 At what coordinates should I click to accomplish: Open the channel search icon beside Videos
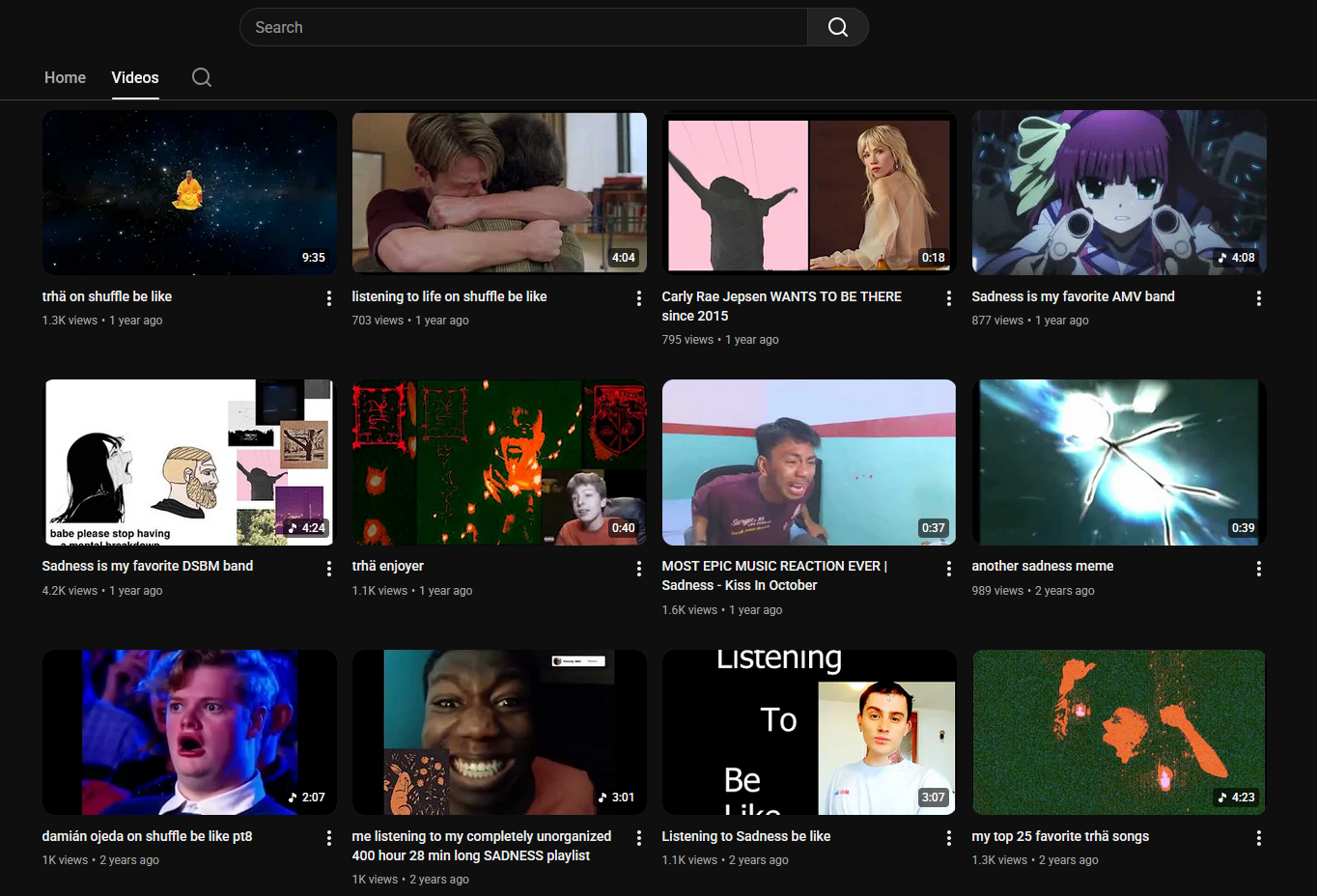pos(202,77)
